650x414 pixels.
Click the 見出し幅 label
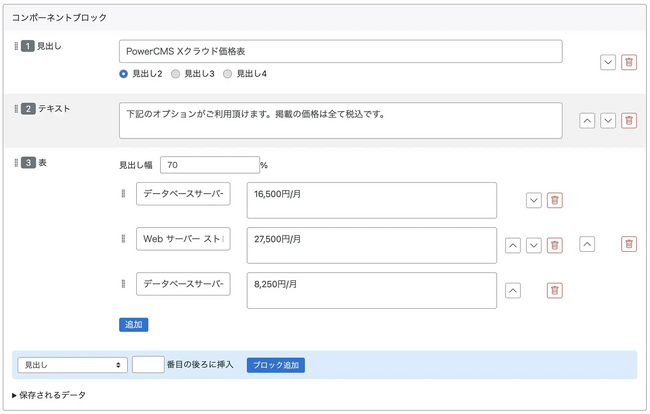tap(136, 165)
